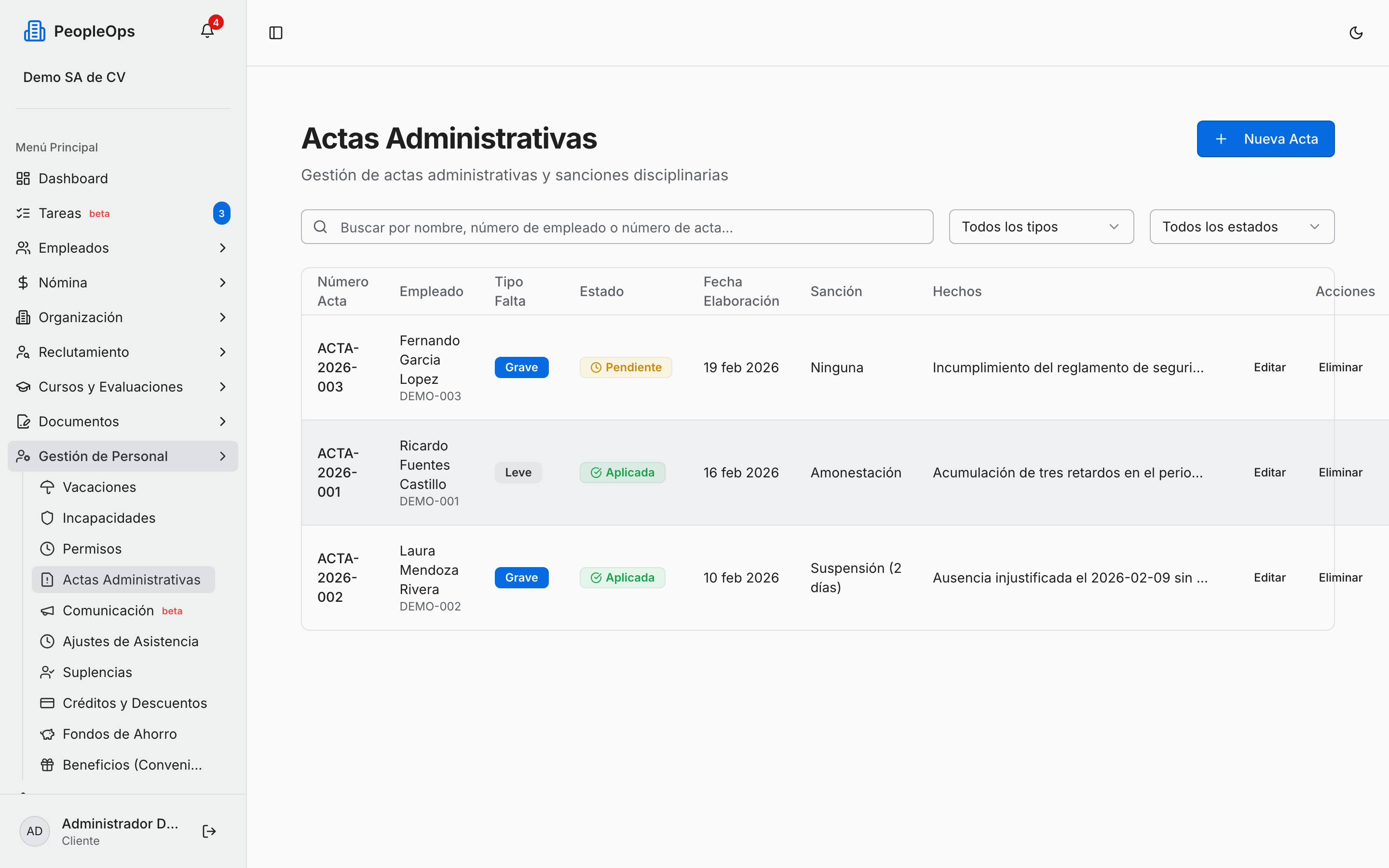This screenshot has width=1389, height=868.
Task: Go to Tareas beta section
Action: coord(123,214)
